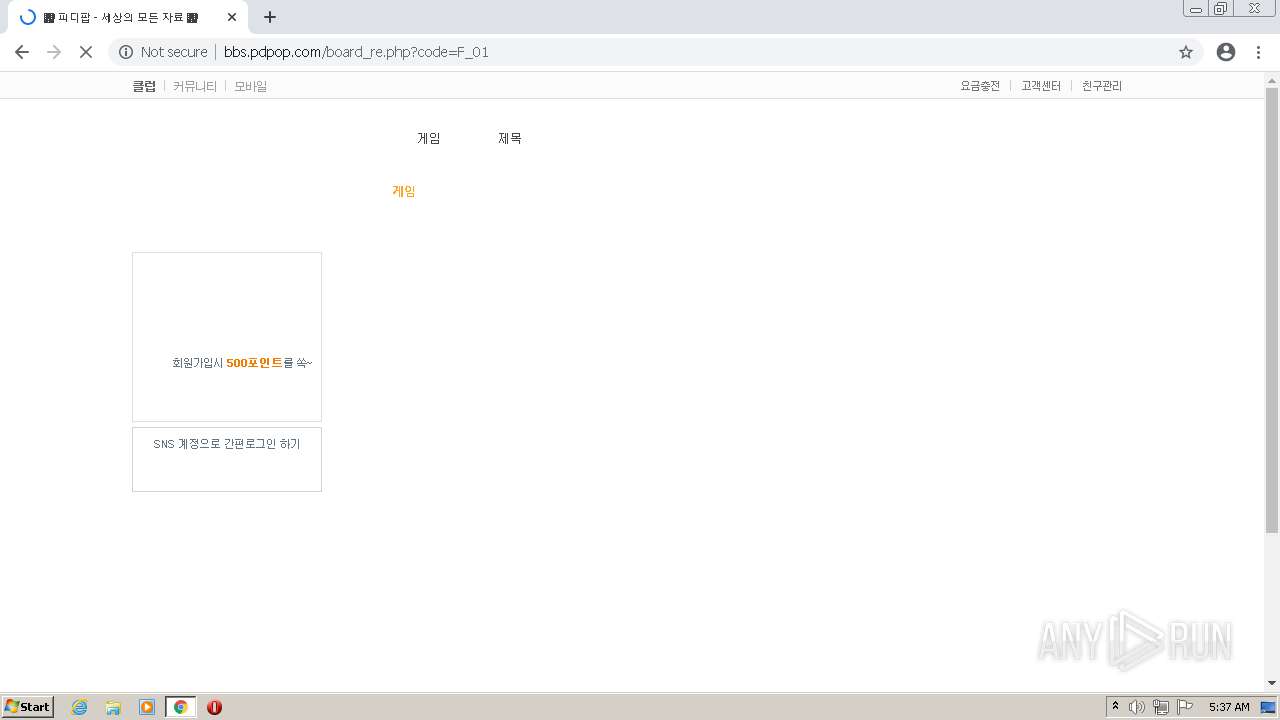The width and height of the screenshot is (1280, 720).
Task: Open the 커뮤니티 top menu link
Action: pos(195,86)
